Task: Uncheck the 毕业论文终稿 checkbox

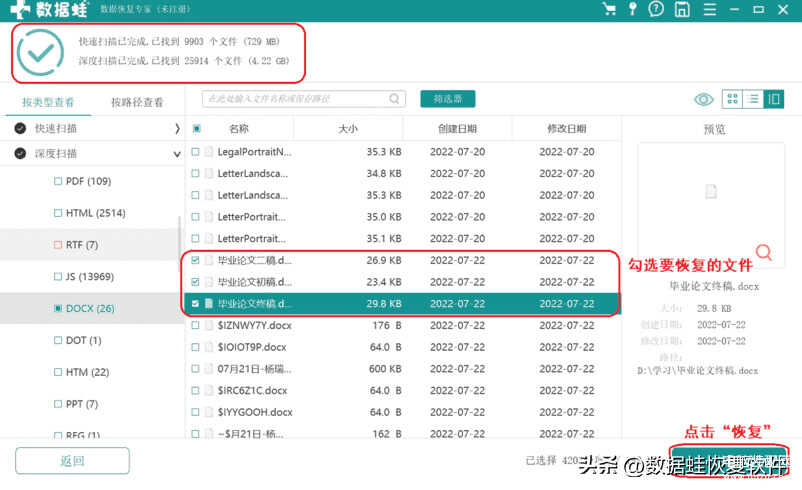Action: [195, 303]
